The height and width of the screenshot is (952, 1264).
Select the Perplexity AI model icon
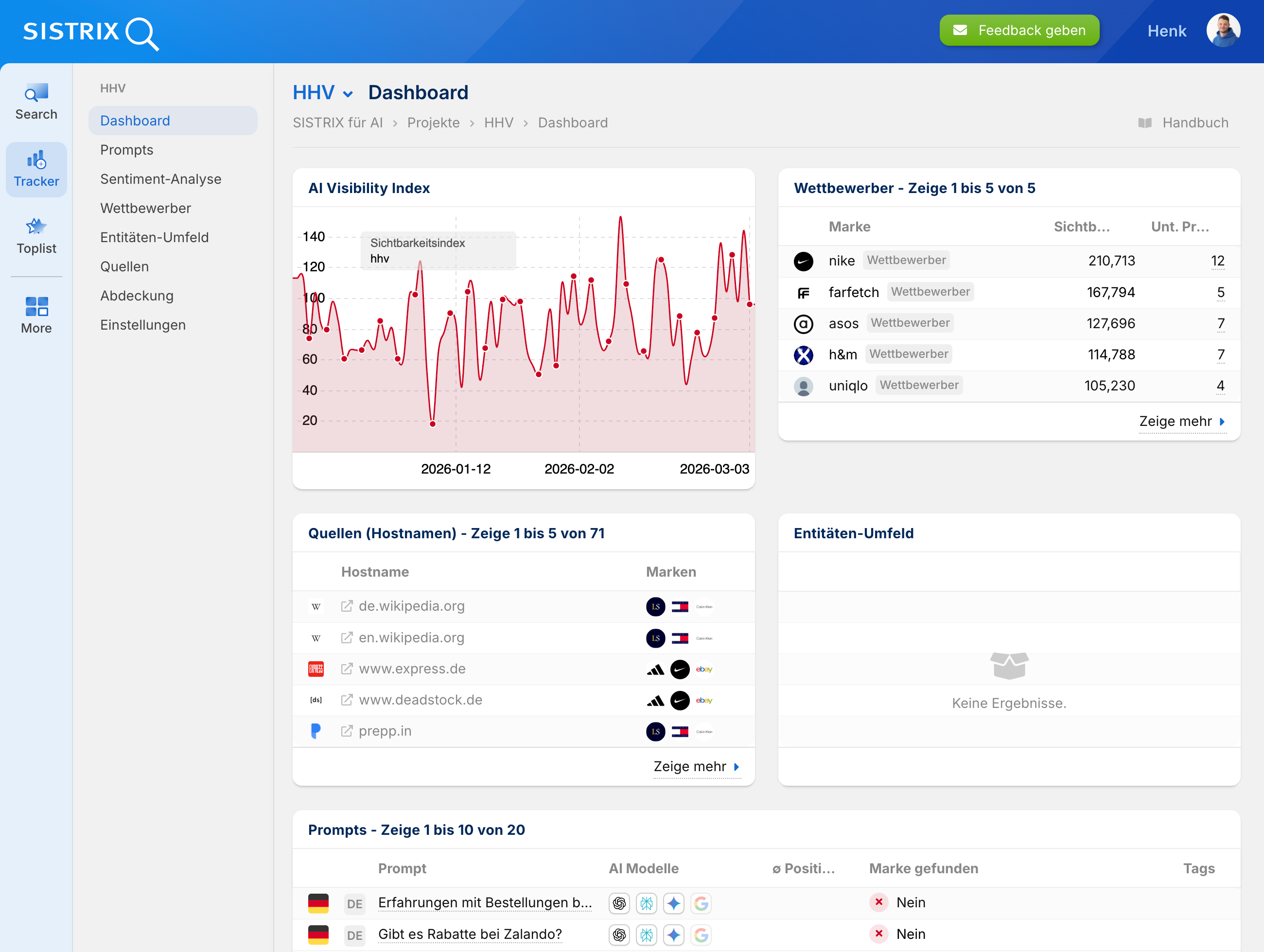tap(646, 903)
